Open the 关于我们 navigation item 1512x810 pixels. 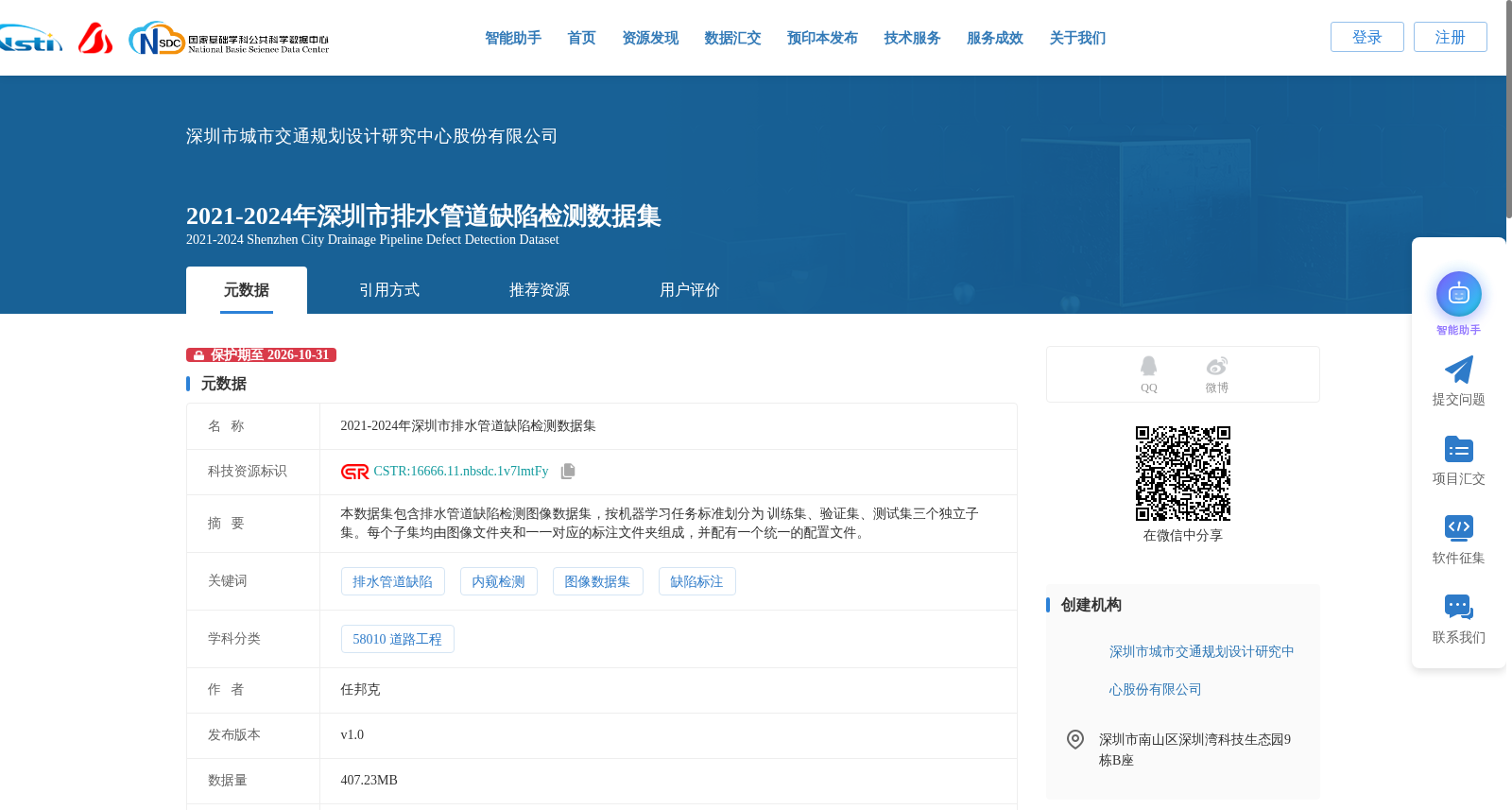(x=1077, y=38)
